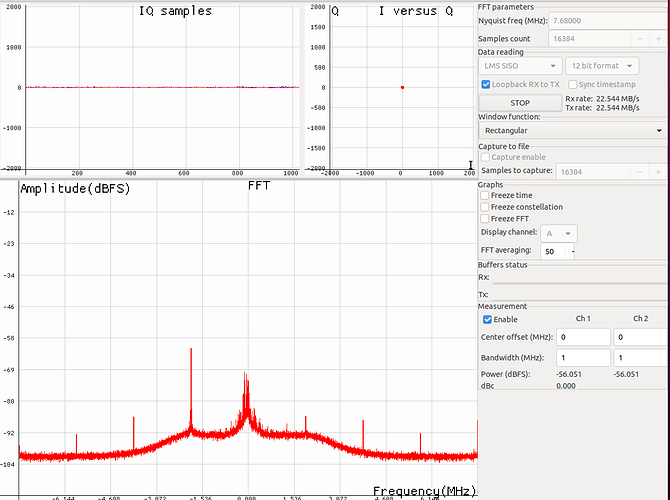Decrease FFT averaging with minus button
670x500 pixels.
point(572,251)
